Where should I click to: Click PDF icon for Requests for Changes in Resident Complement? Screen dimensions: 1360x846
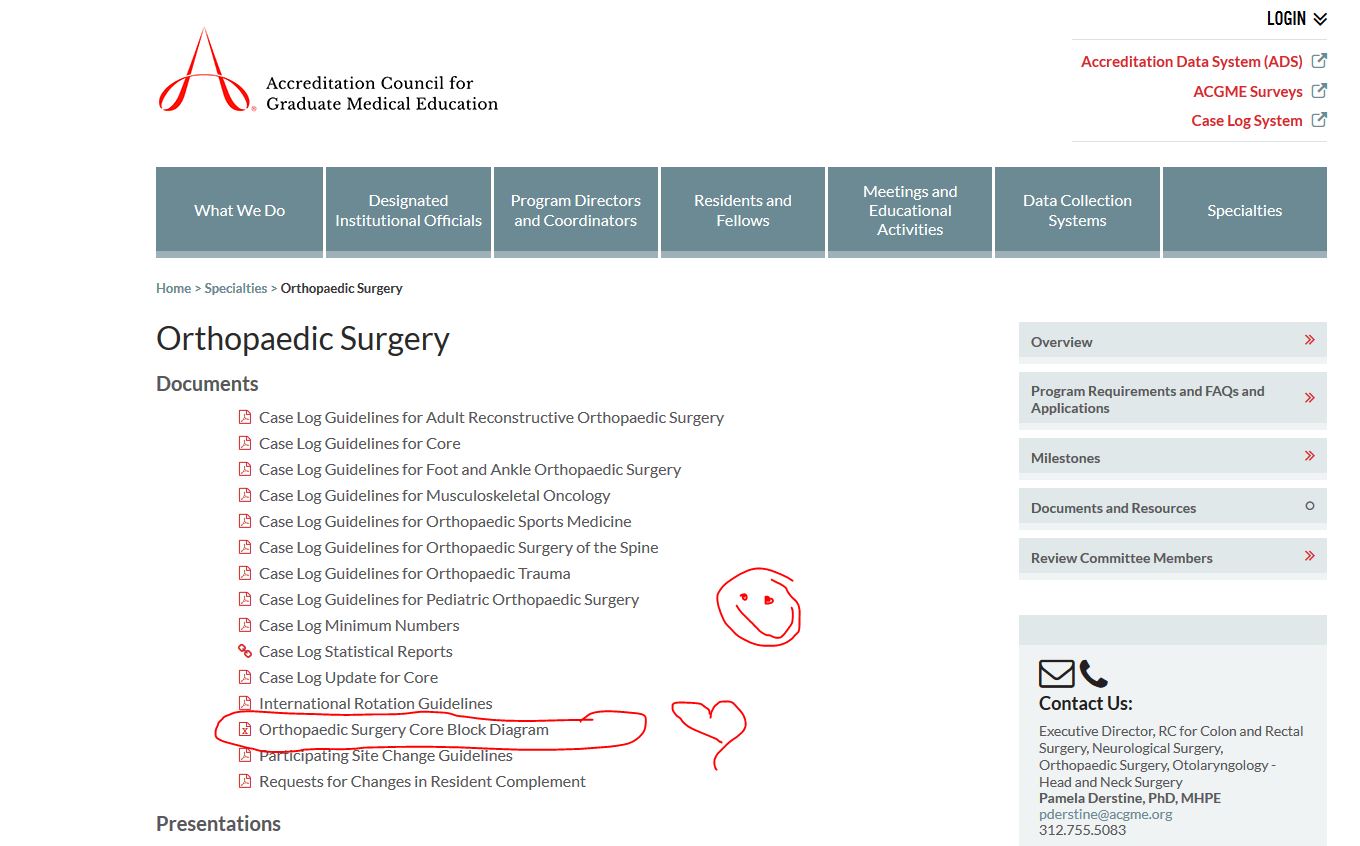(245, 781)
